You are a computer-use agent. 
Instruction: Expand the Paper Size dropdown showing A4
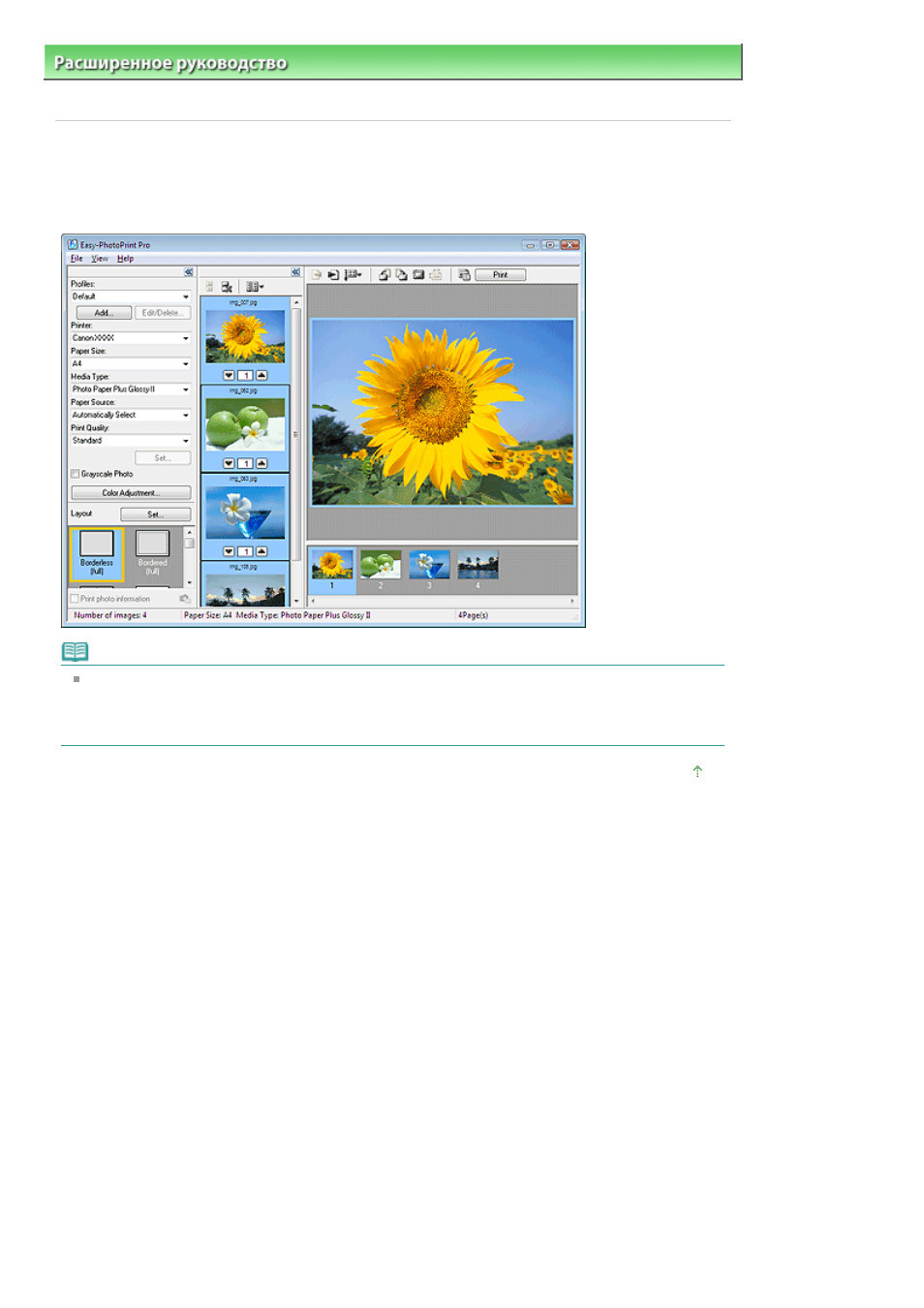(x=131, y=364)
